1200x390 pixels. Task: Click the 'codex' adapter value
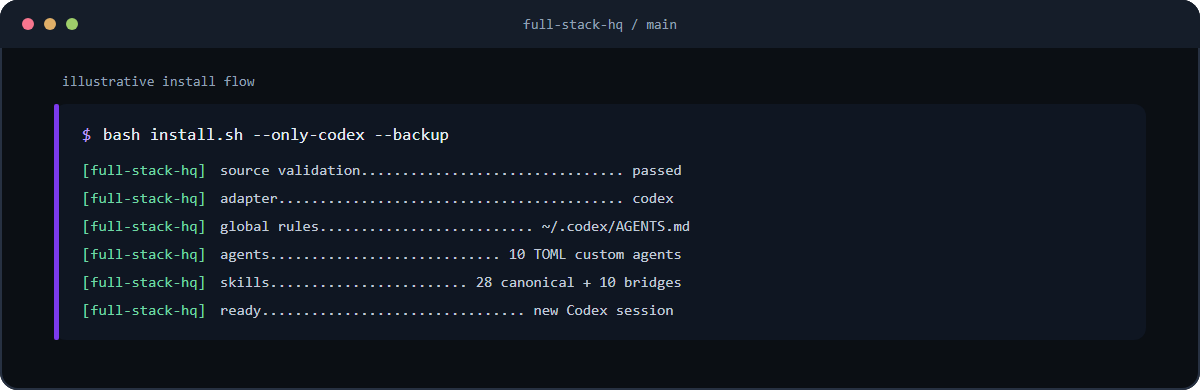click(653, 199)
